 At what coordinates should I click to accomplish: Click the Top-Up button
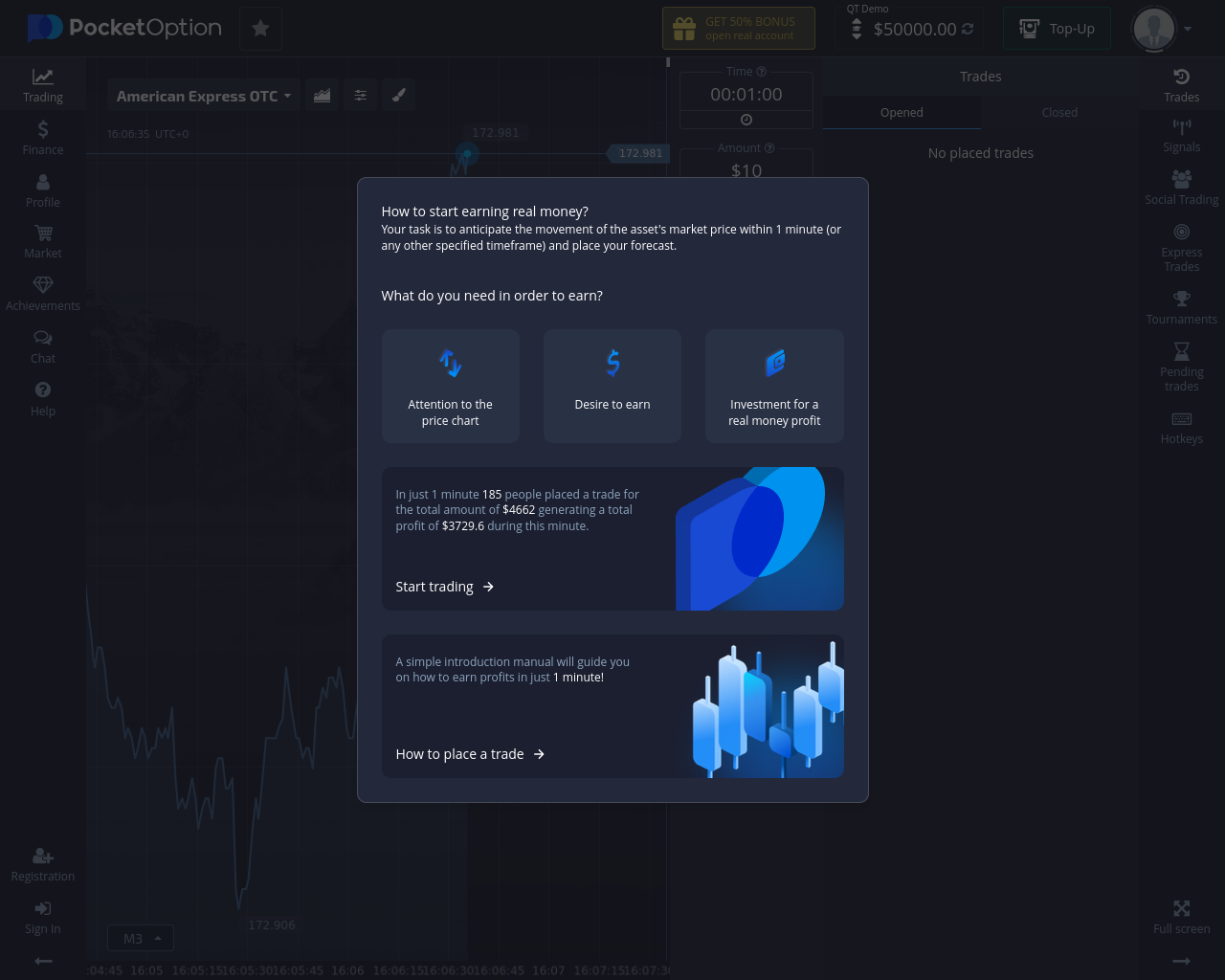pos(1057,29)
